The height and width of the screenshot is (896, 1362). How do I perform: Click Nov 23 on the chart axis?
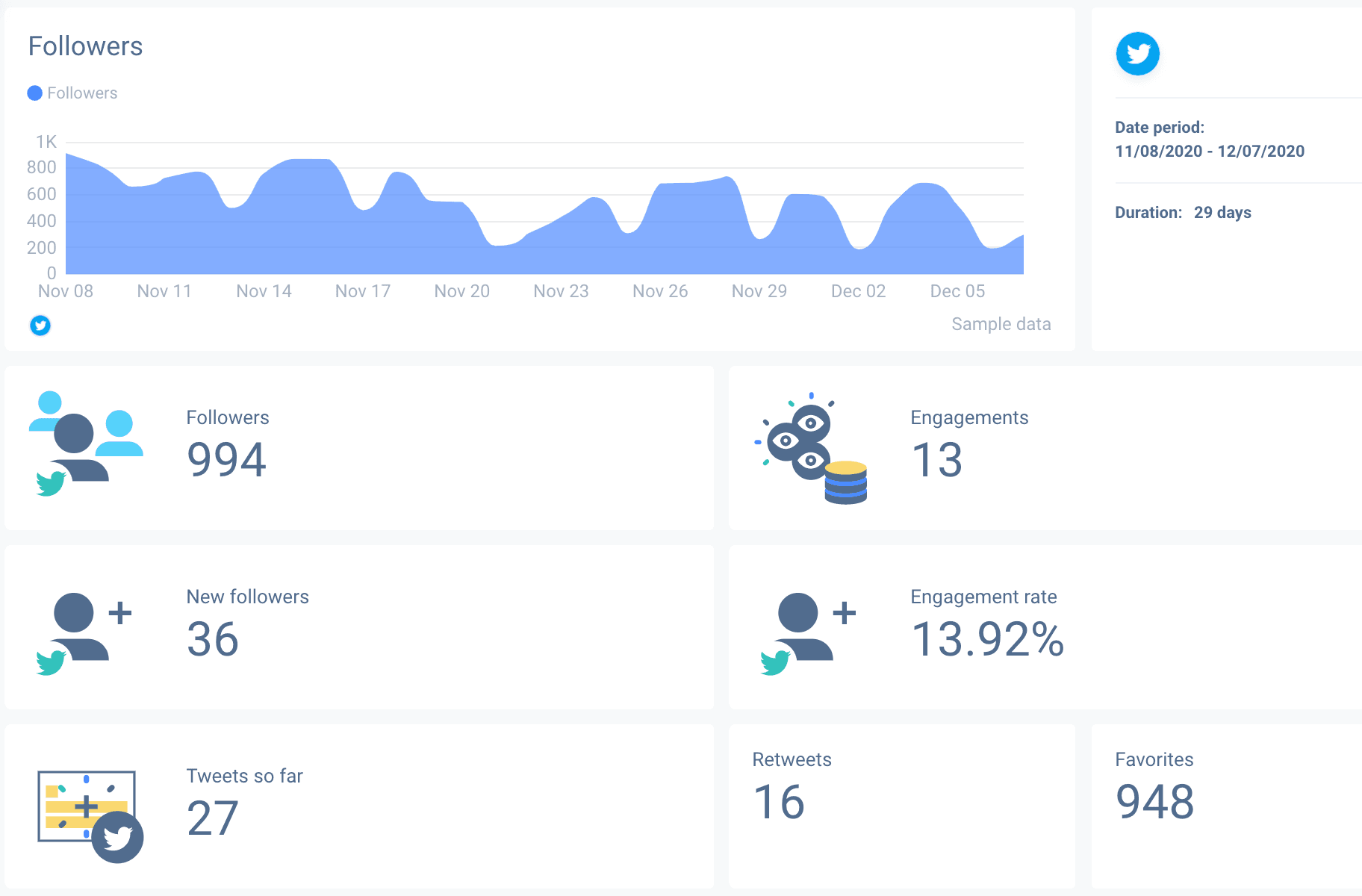[x=561, y=291]
